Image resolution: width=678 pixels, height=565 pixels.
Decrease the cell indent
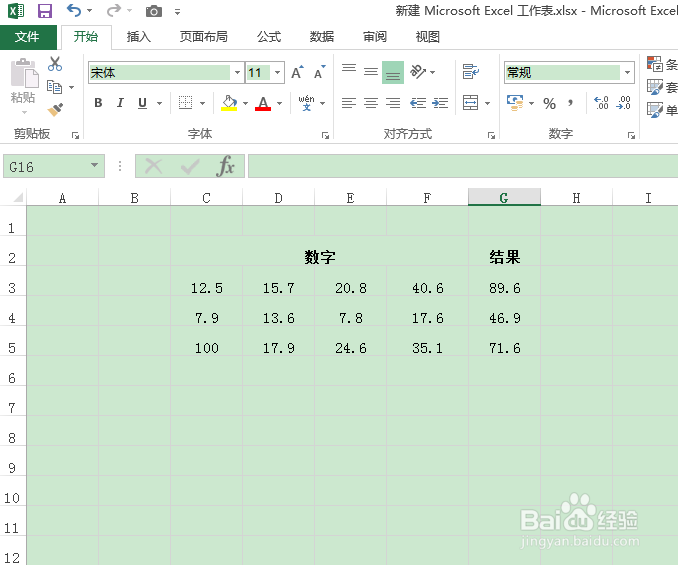click(418, 103)
